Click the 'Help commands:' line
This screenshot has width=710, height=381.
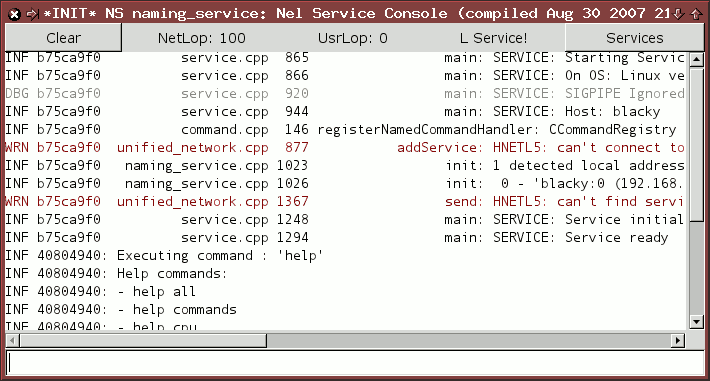[116, 274]
